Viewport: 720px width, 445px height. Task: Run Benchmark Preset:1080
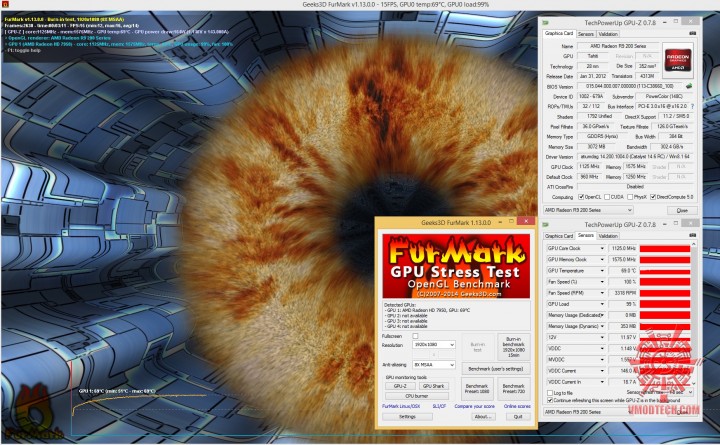(477, 389)
